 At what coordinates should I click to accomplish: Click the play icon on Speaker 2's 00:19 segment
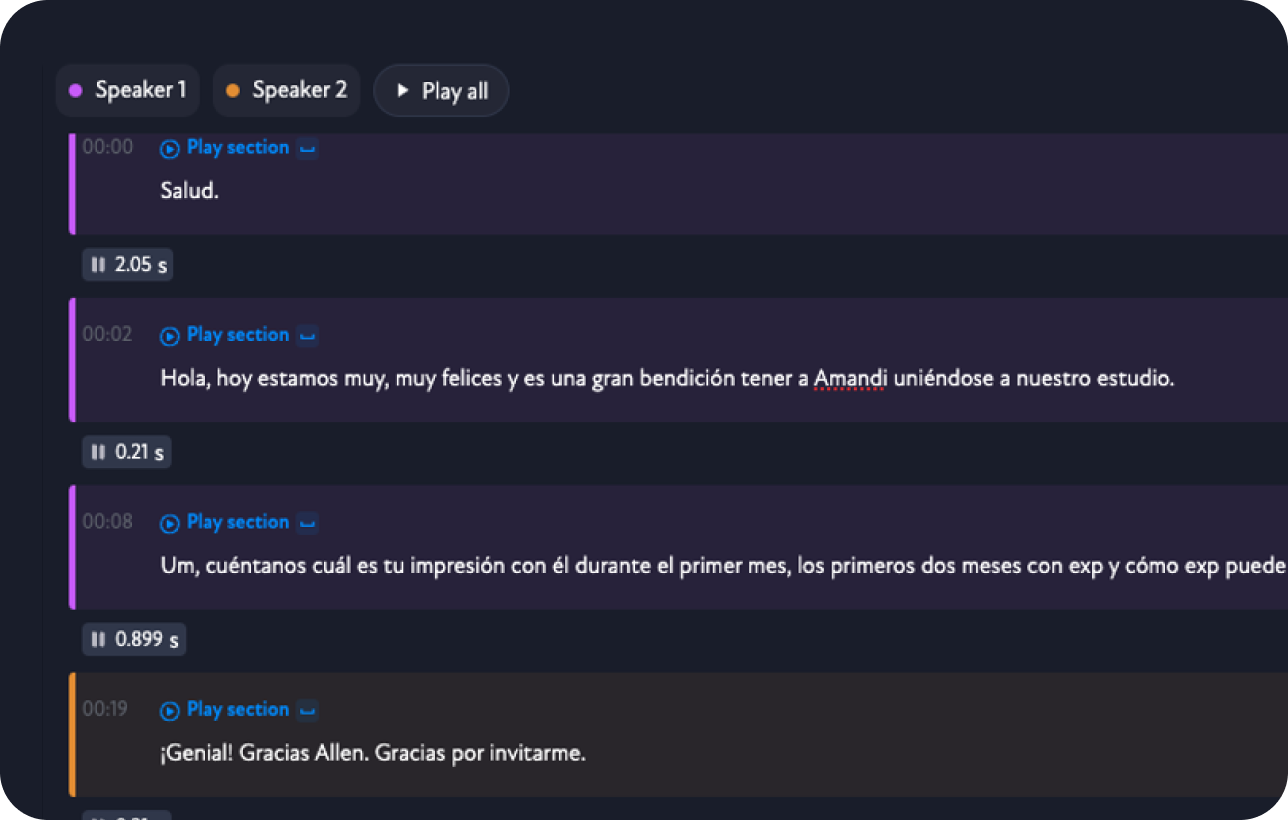pos(170,710)
